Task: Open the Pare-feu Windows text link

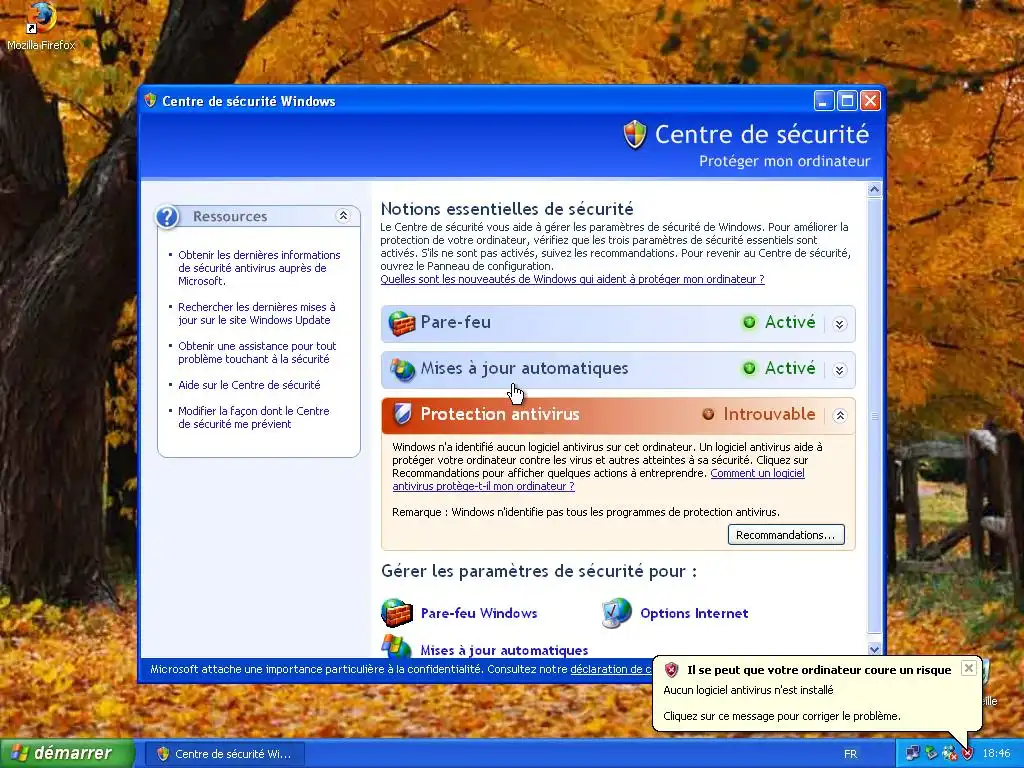Action: [x=479, y=613]
